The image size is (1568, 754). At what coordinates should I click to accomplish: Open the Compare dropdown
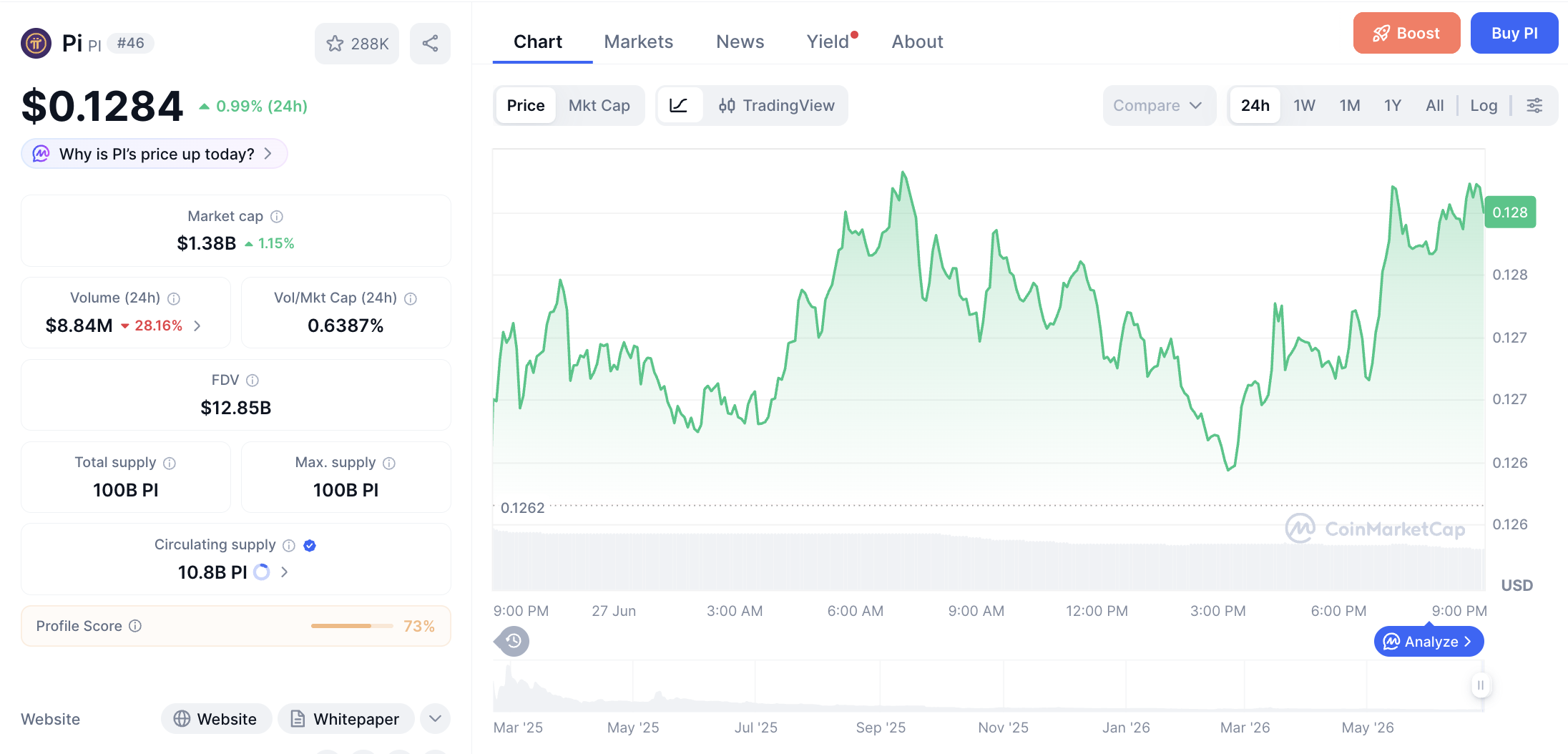click(1159, 105)
